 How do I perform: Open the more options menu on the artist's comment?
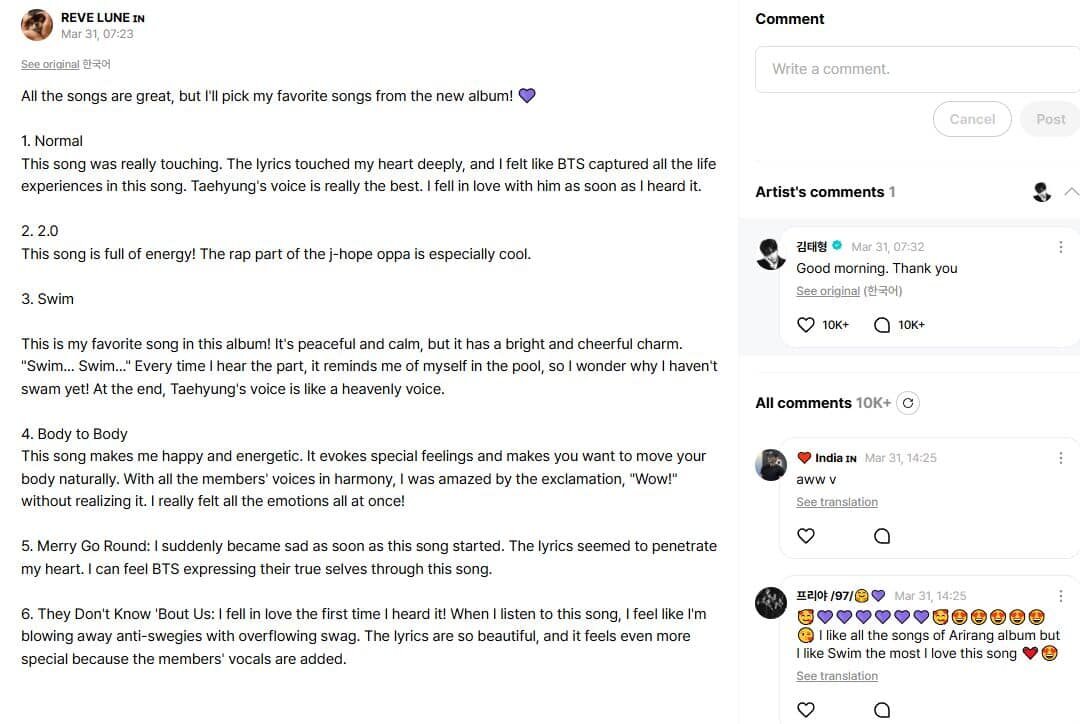pos(1061,247)
